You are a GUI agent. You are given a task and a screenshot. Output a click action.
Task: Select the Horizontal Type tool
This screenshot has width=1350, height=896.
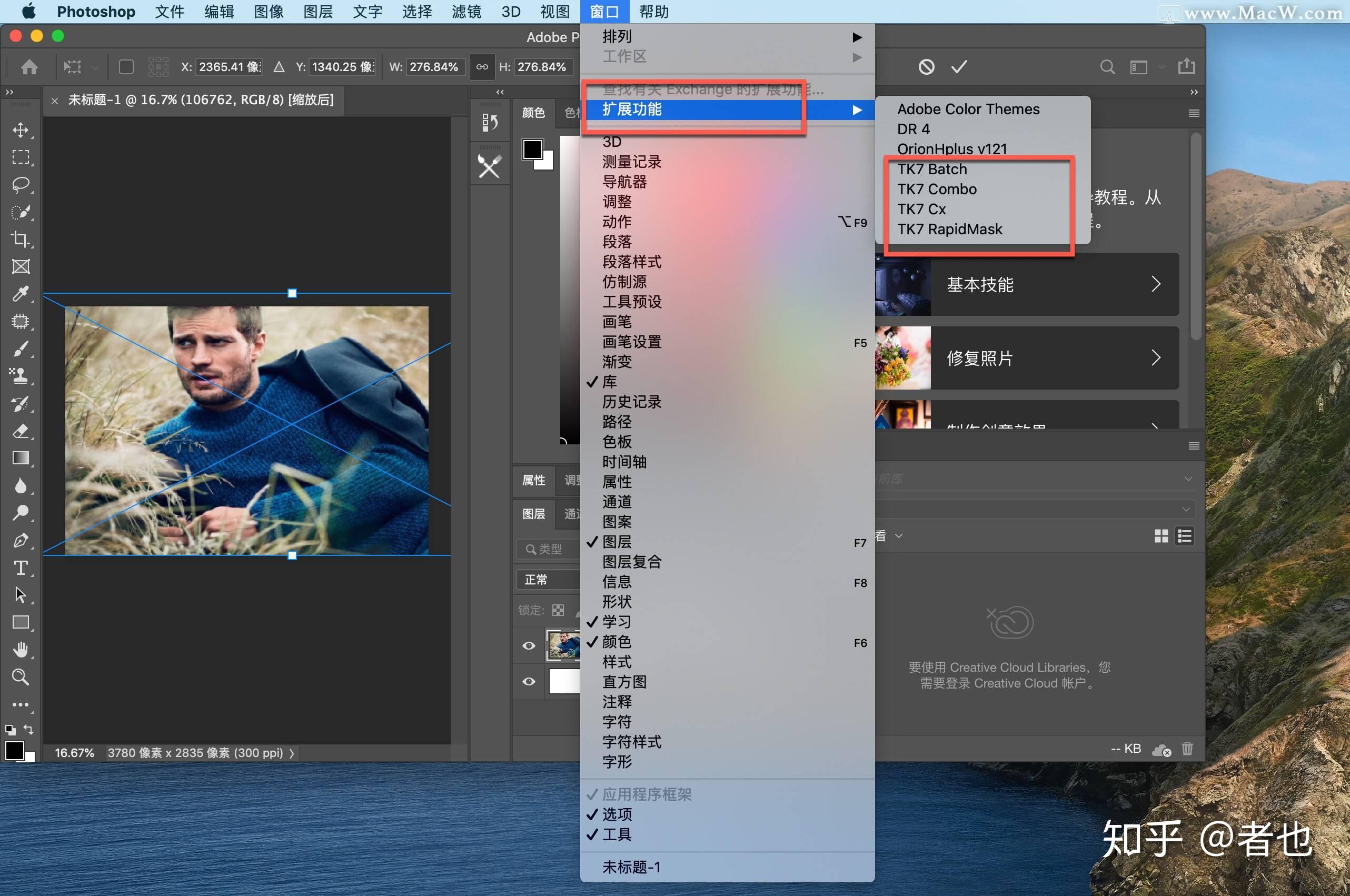coord(22,568)
